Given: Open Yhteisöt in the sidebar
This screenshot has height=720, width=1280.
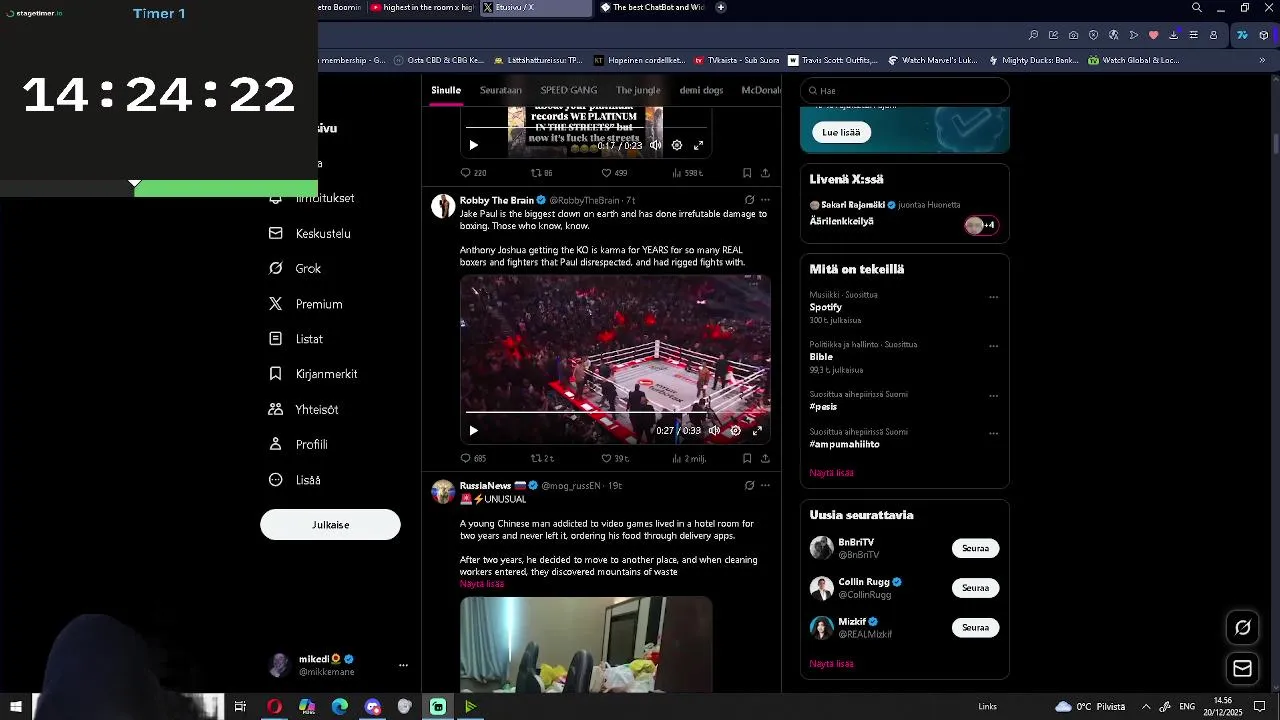Looking at the screenshot, I should pos(304,409).
